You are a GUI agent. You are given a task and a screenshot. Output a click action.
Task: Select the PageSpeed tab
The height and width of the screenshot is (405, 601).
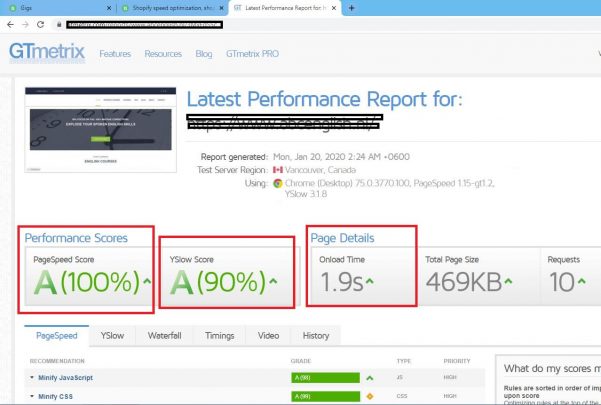57,336
